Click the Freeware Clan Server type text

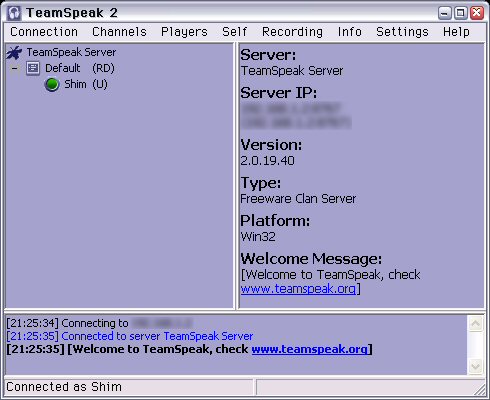coord(298,199)
